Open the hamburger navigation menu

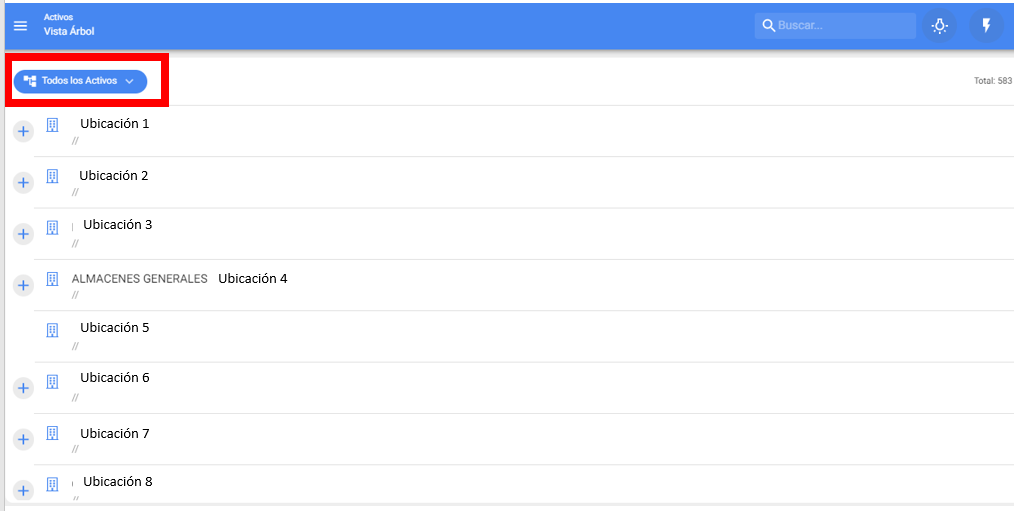tap(20, 25)
